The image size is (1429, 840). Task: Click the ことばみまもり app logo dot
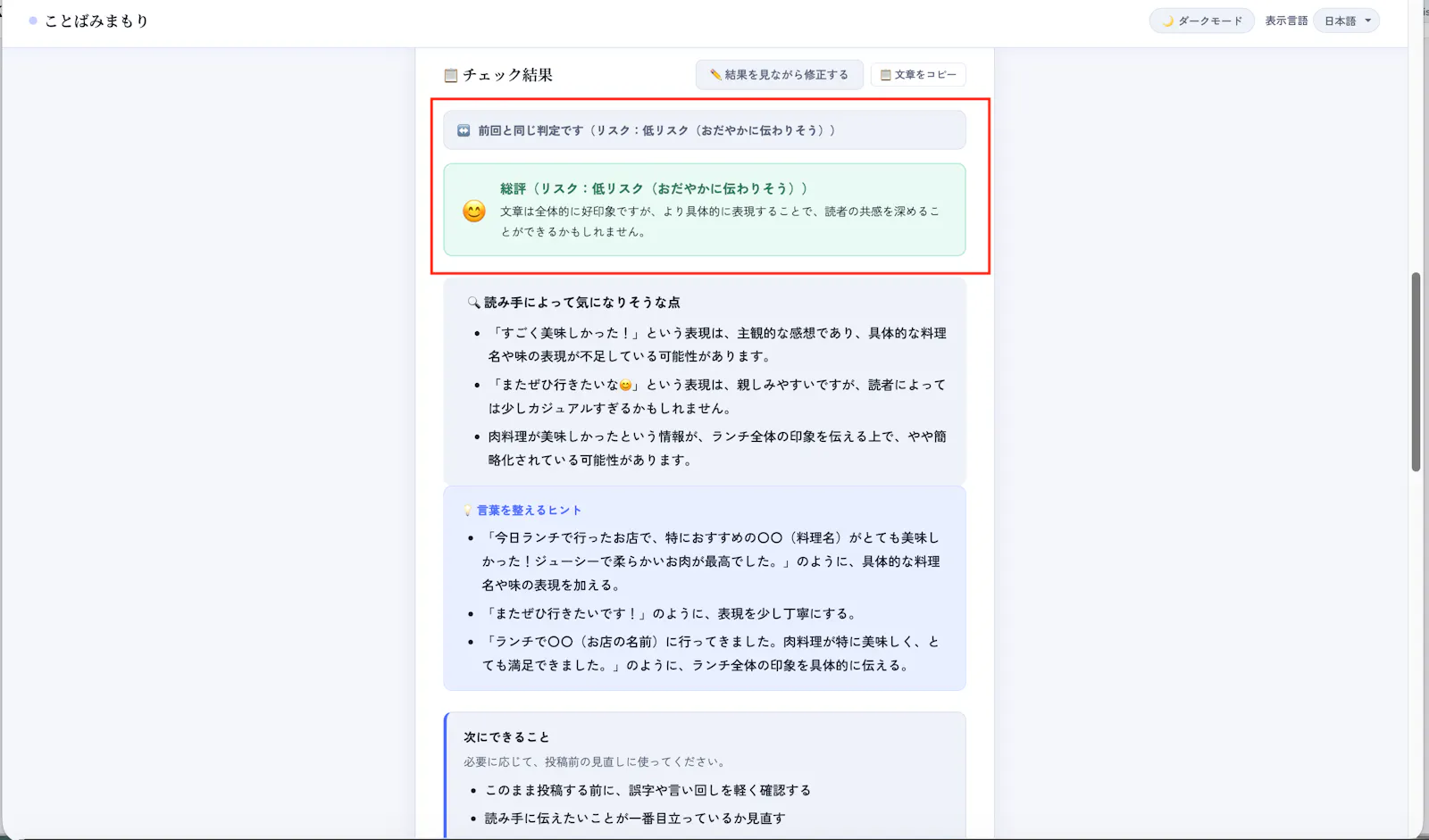(x=33, y=21)
